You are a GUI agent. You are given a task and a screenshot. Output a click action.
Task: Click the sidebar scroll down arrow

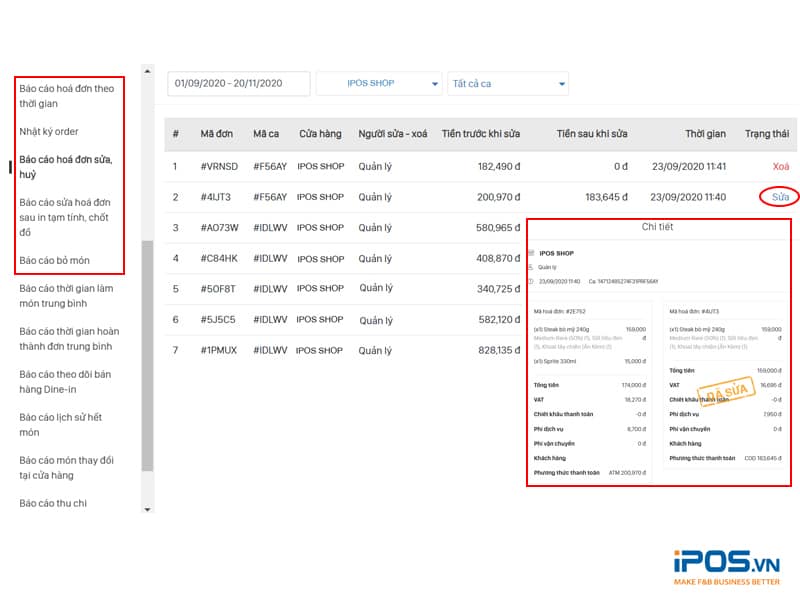click(148, 509)
